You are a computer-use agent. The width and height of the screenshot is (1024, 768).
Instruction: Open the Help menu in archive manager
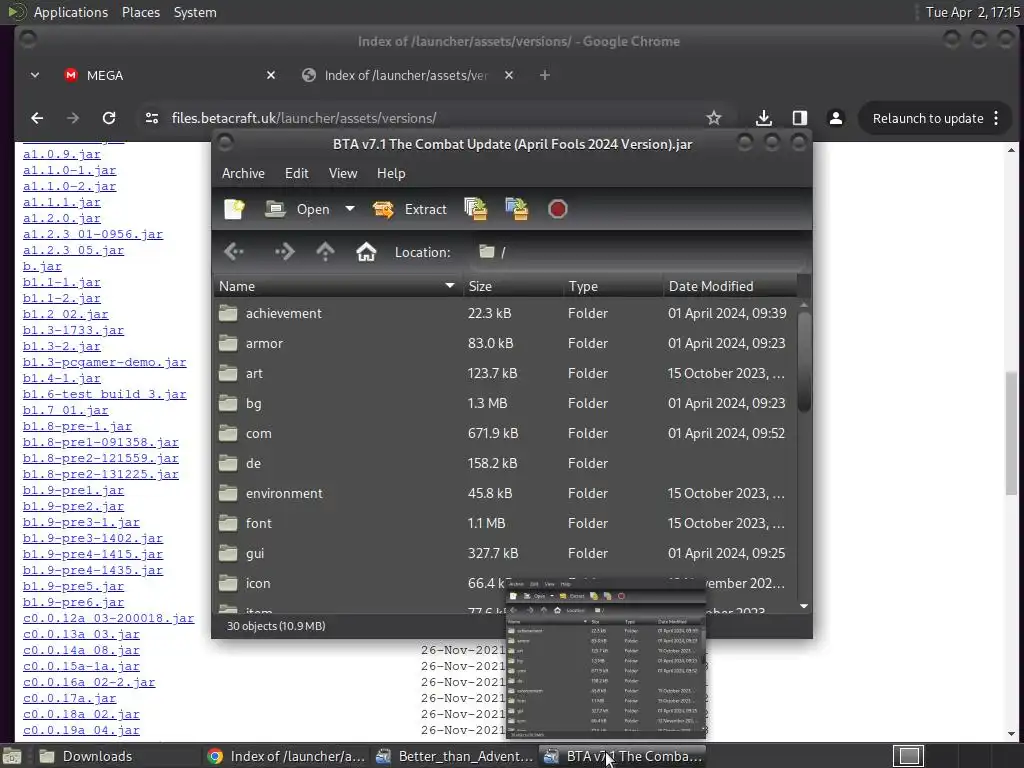tap(391, 173)
